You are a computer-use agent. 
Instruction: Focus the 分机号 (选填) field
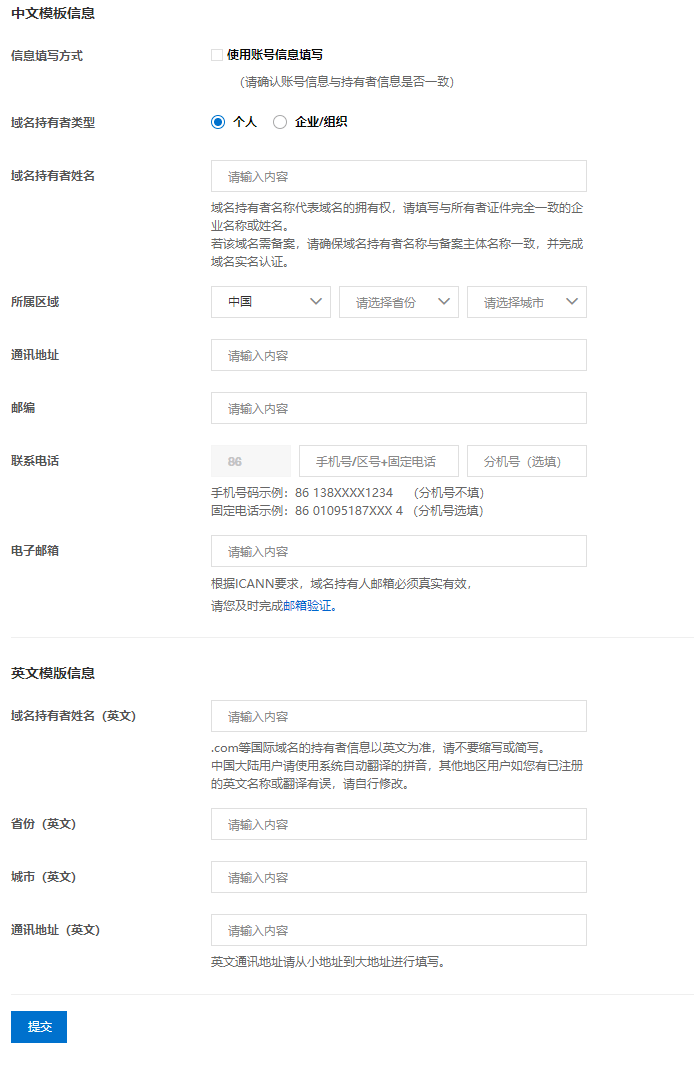pyautogui.click(x=527, y=461)
